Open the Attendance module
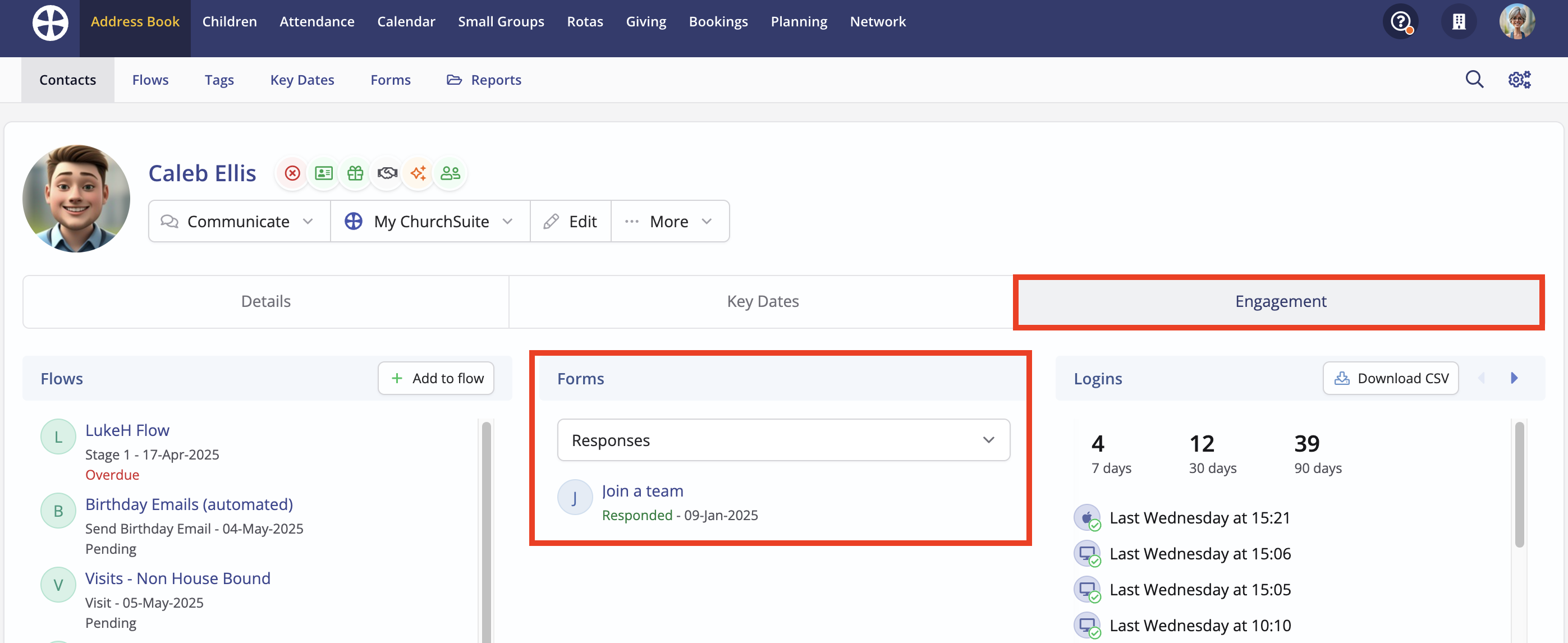The width and height of the screenshot is (1568, 643). click(x=317, y=22)
